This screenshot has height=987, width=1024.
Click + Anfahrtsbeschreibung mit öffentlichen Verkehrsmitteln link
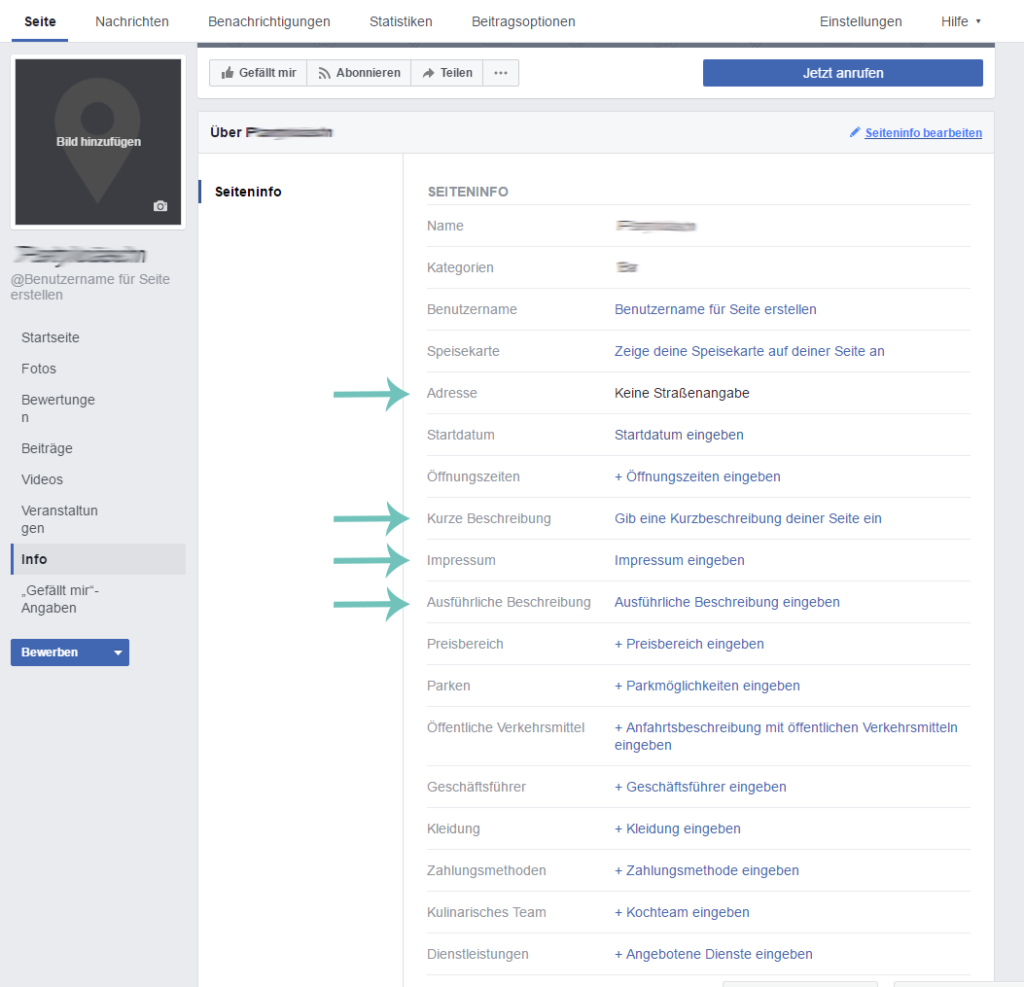click(x=786, y=736)
